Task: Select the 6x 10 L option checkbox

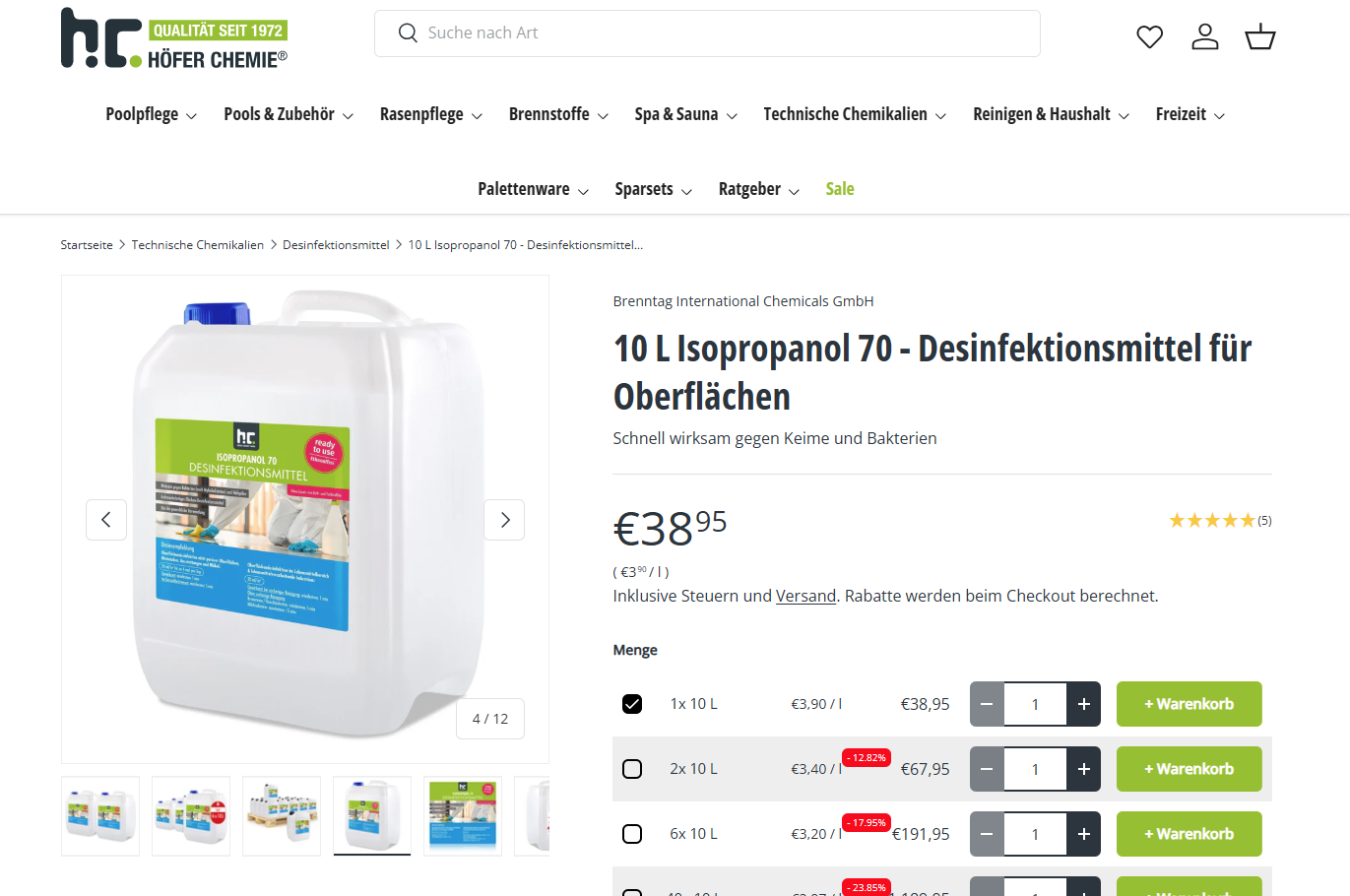Action: [x=632, y=834]
